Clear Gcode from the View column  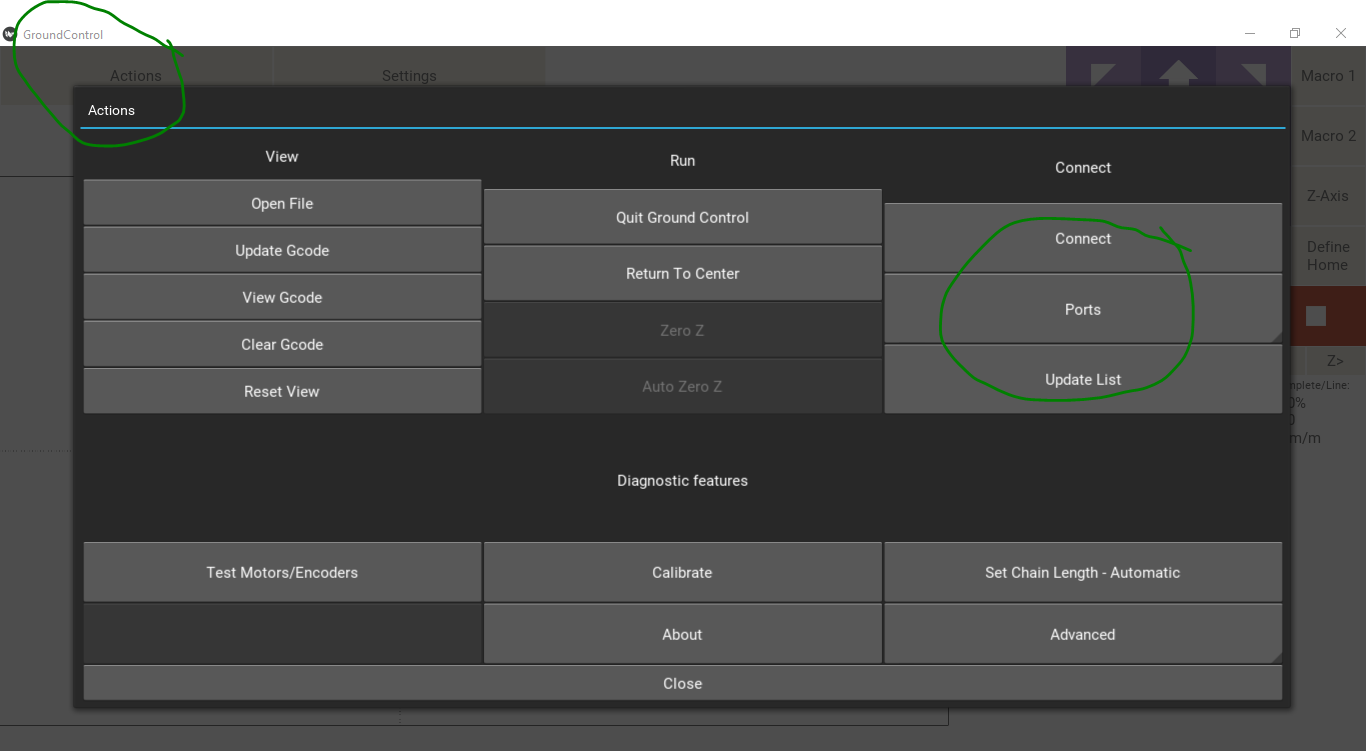click(282, 344)
